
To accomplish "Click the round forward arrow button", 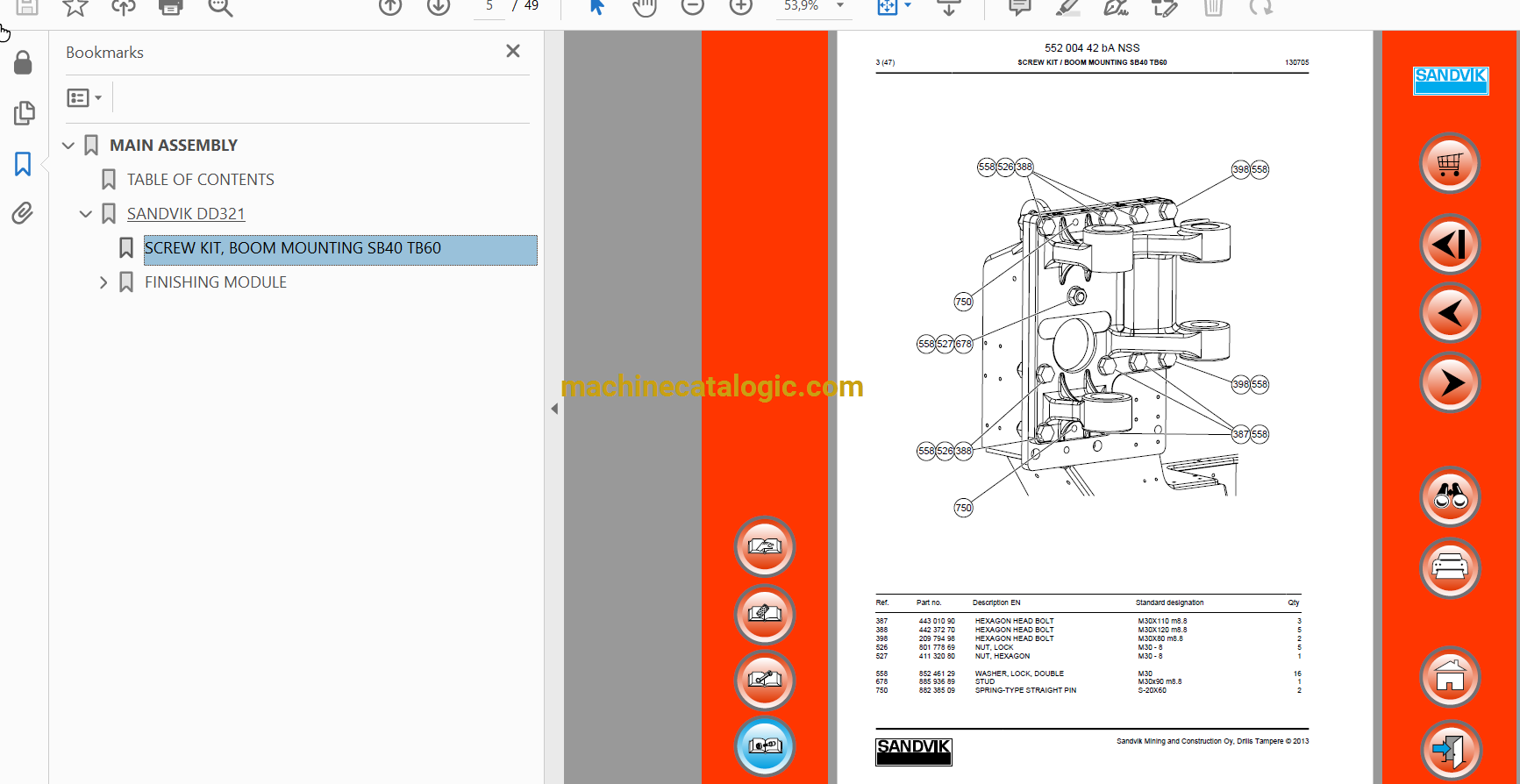I will [1450, 382].
